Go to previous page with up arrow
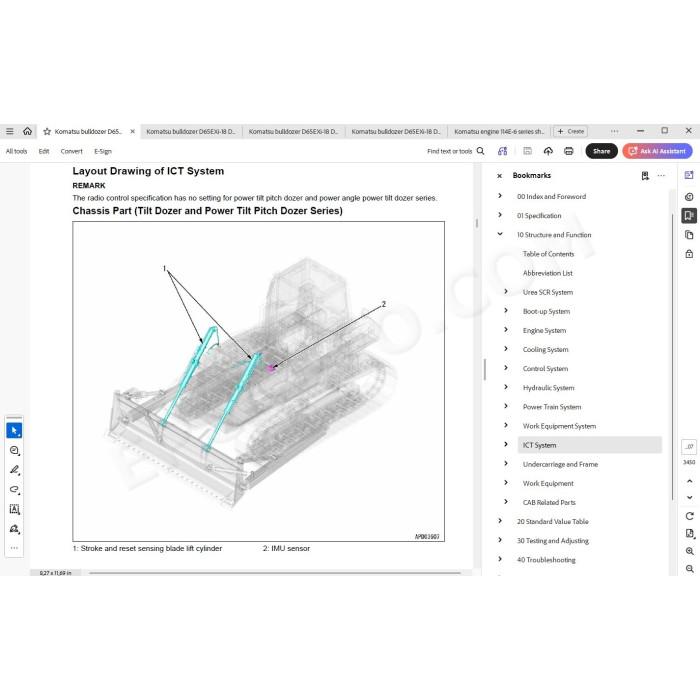The height and width of the screenshot is (700, 700). point(689,481)
